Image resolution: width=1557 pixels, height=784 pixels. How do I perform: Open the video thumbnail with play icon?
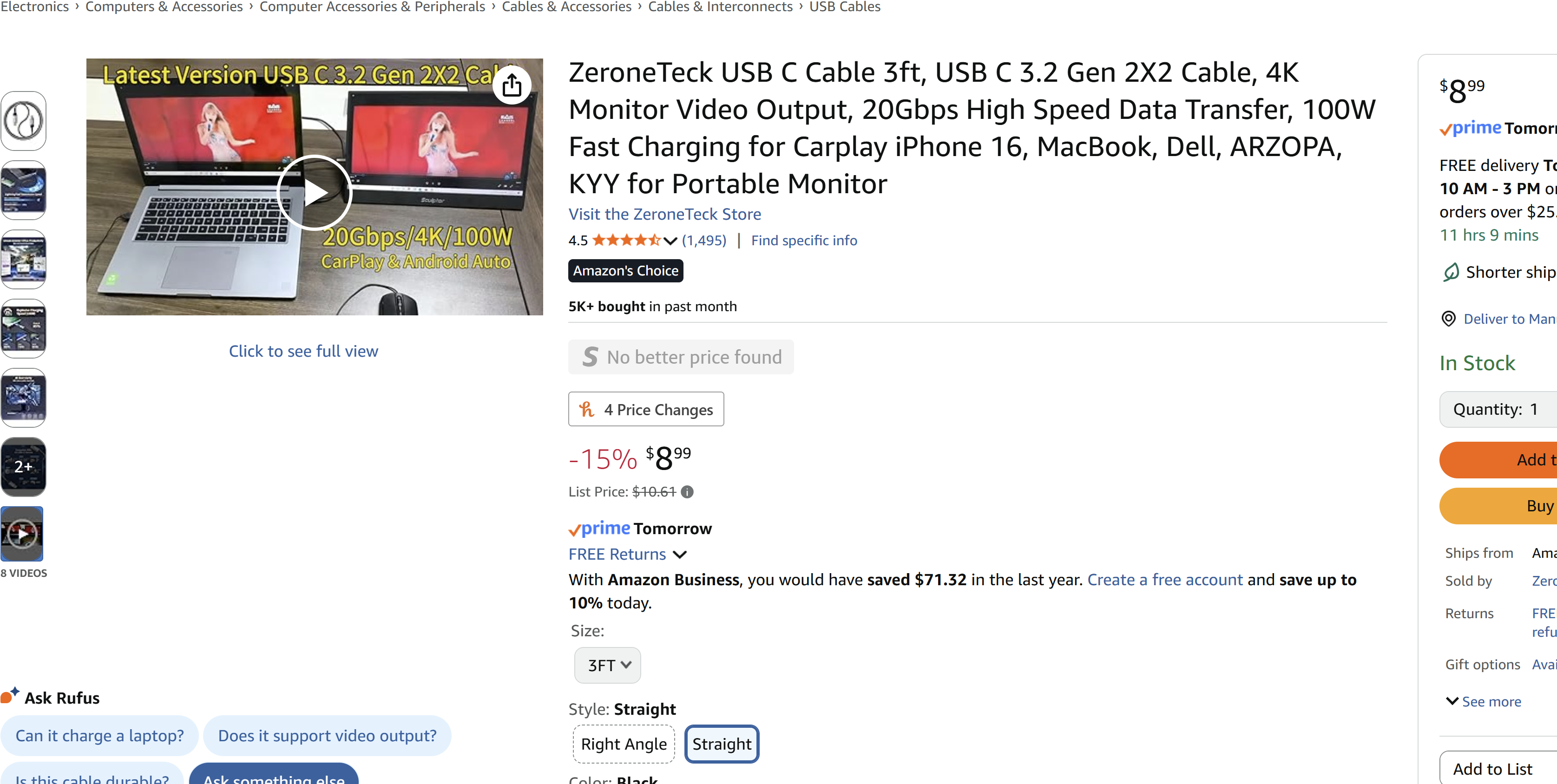click(x=22, y=534)
